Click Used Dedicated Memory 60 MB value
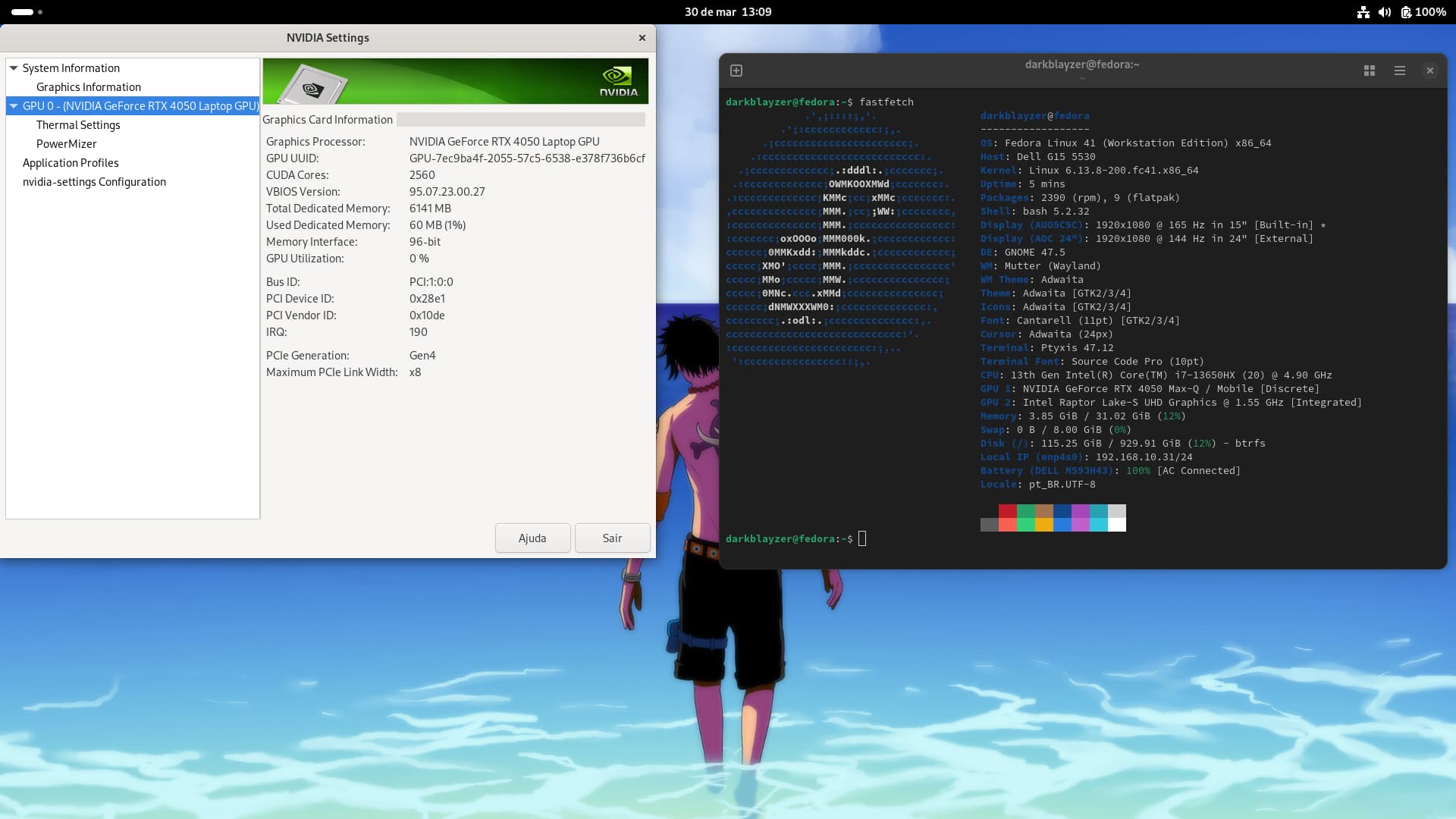 pyautogui.click(x=438, y=225)
